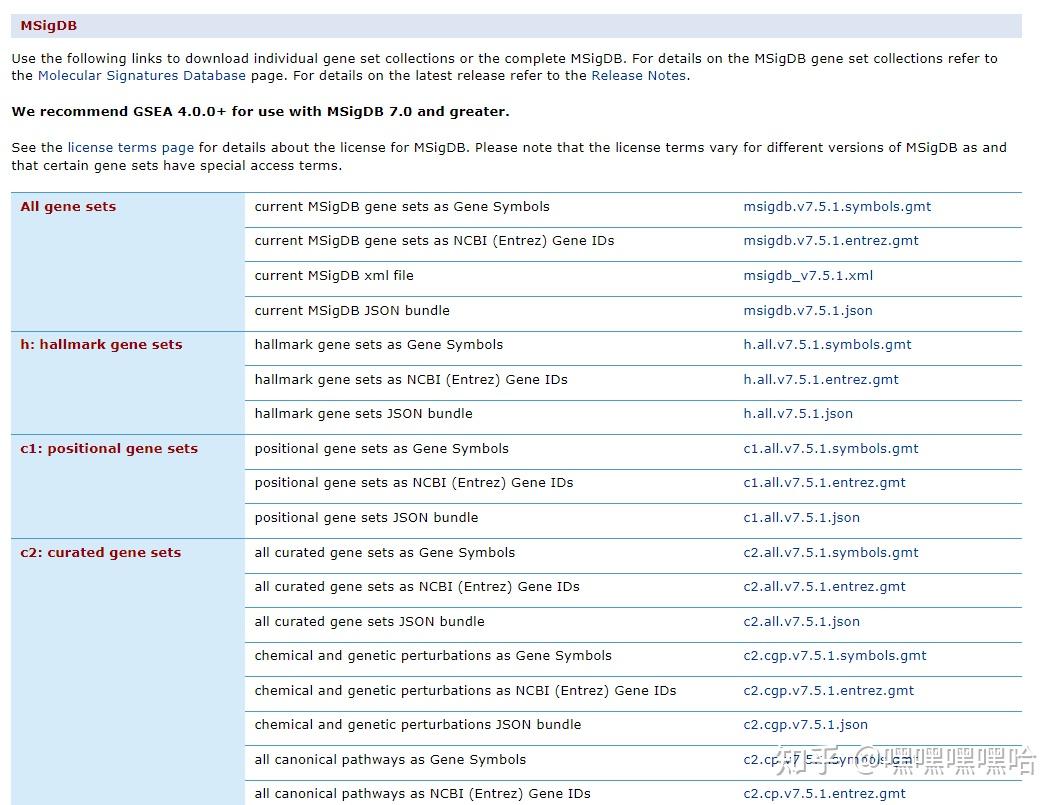The width and height of the screenshot is (1064, 805).
Task: Download c2.cgp.v7.5.1.json perturbations bundle
Action: [x=805, y=724]
